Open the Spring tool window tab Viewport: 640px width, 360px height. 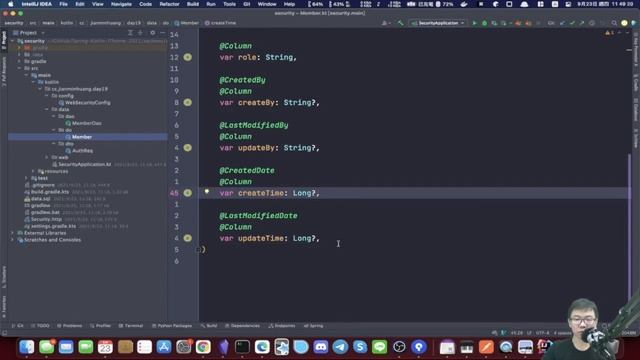pos(313,326)
